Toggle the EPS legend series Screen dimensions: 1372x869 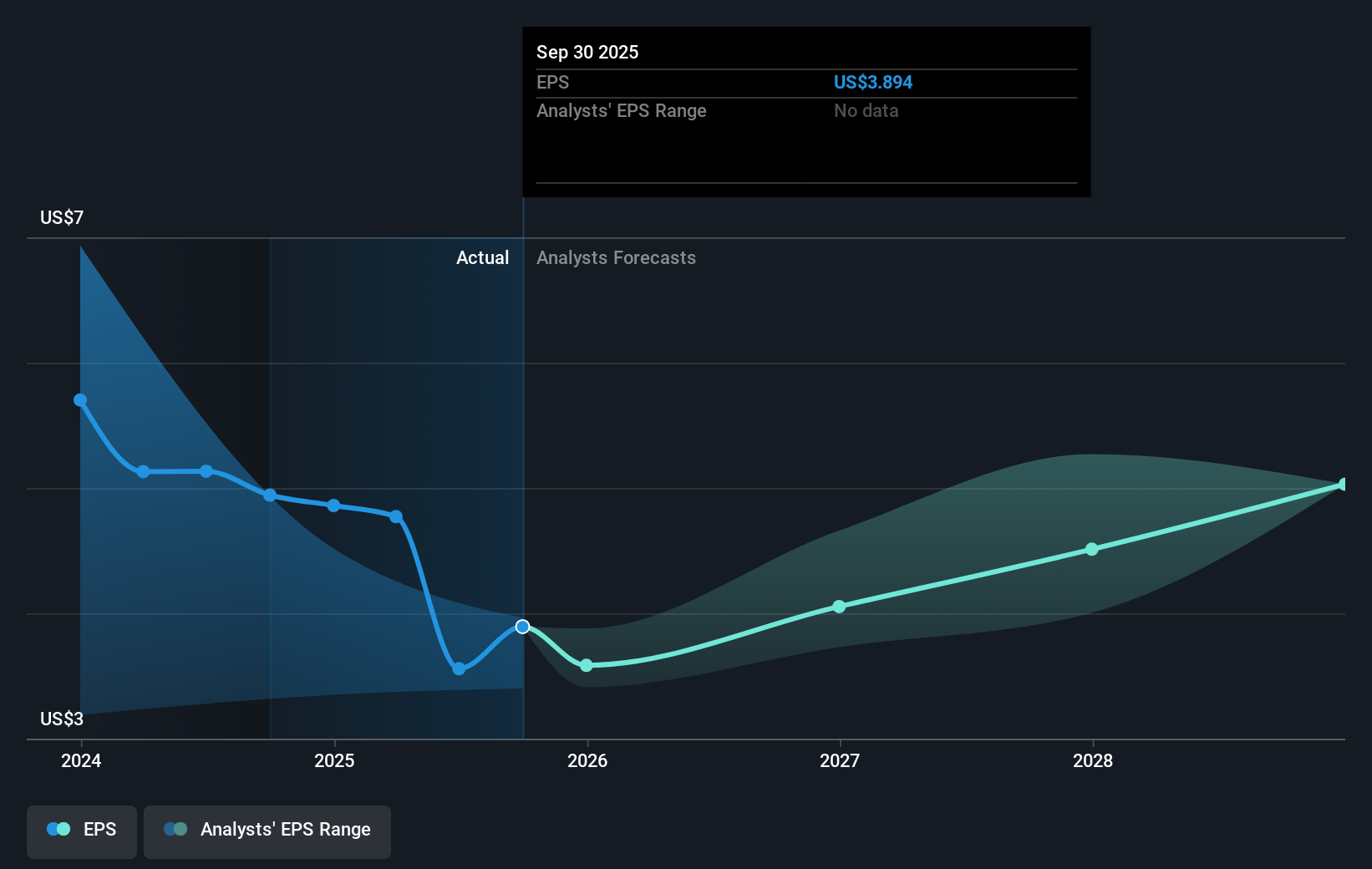[x=82, y=831]
